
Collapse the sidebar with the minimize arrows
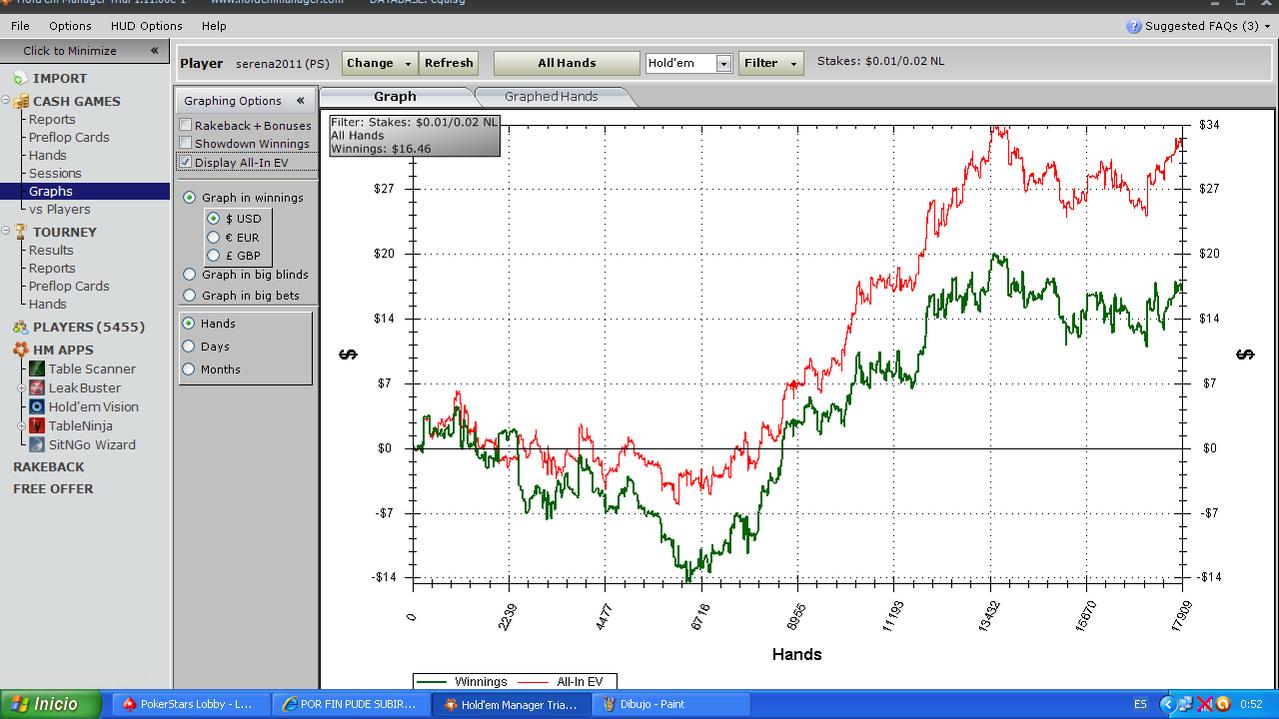pyautogui.click(x=154, y=51)
